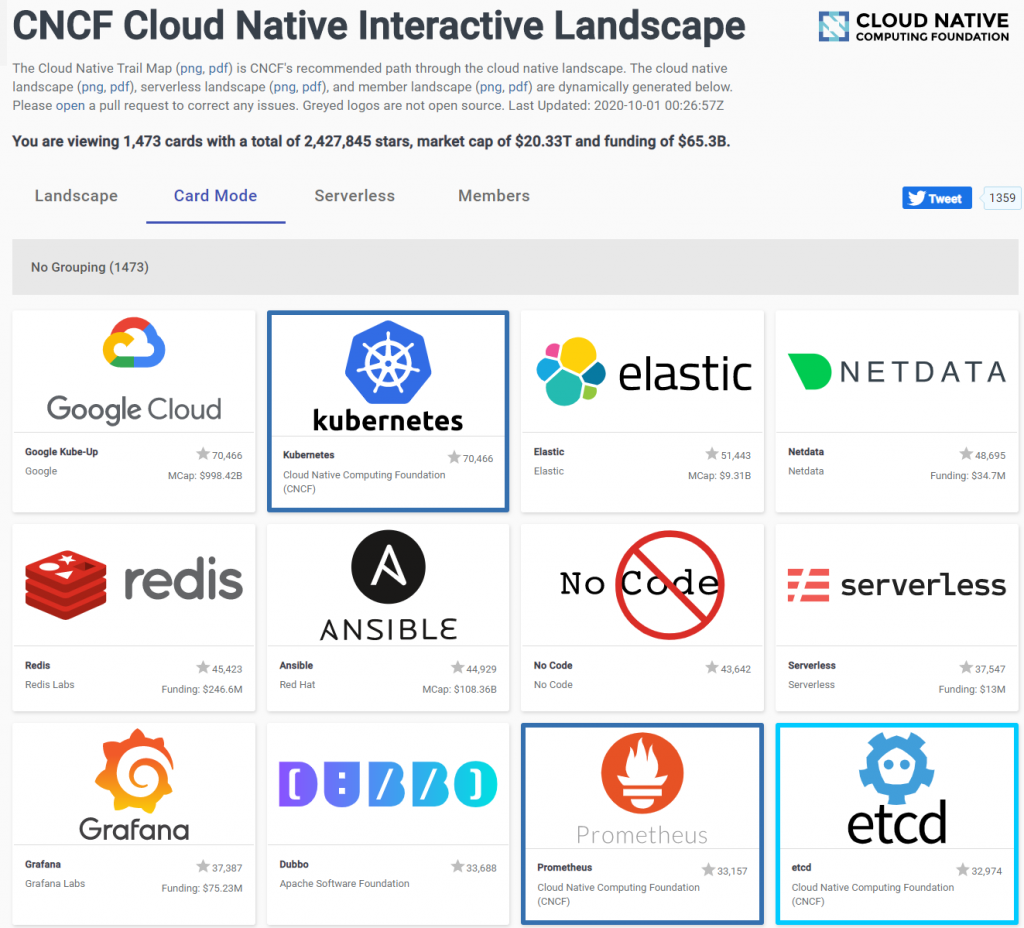The height and width of the screenshot is (928, 1024).
Task: Click the No Code logo
Action: tap(642, 583)
